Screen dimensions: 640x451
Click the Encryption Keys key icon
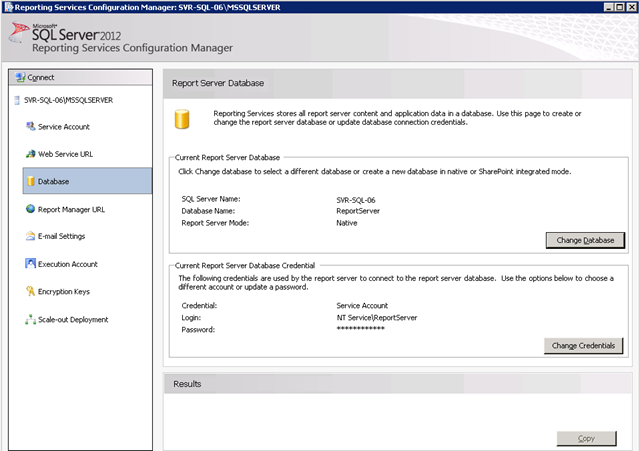(31, 292)
